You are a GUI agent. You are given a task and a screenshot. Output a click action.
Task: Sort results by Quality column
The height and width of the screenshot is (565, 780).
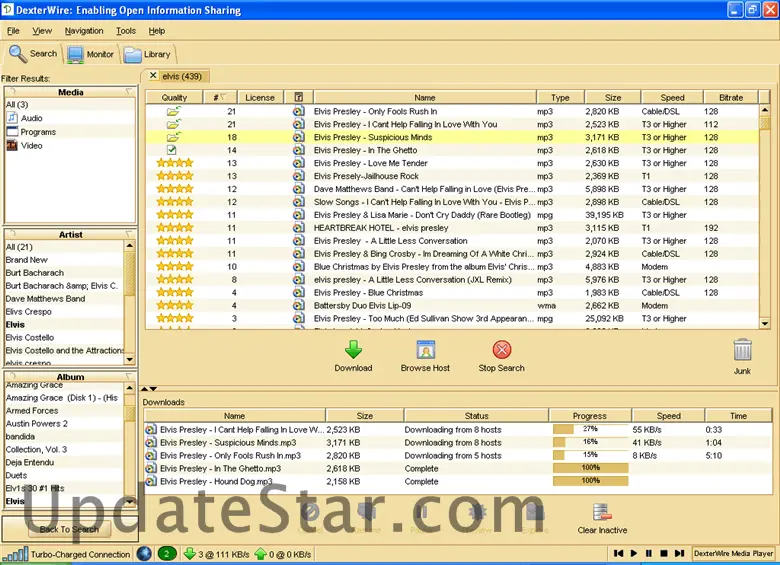click(x=174, y=97)
